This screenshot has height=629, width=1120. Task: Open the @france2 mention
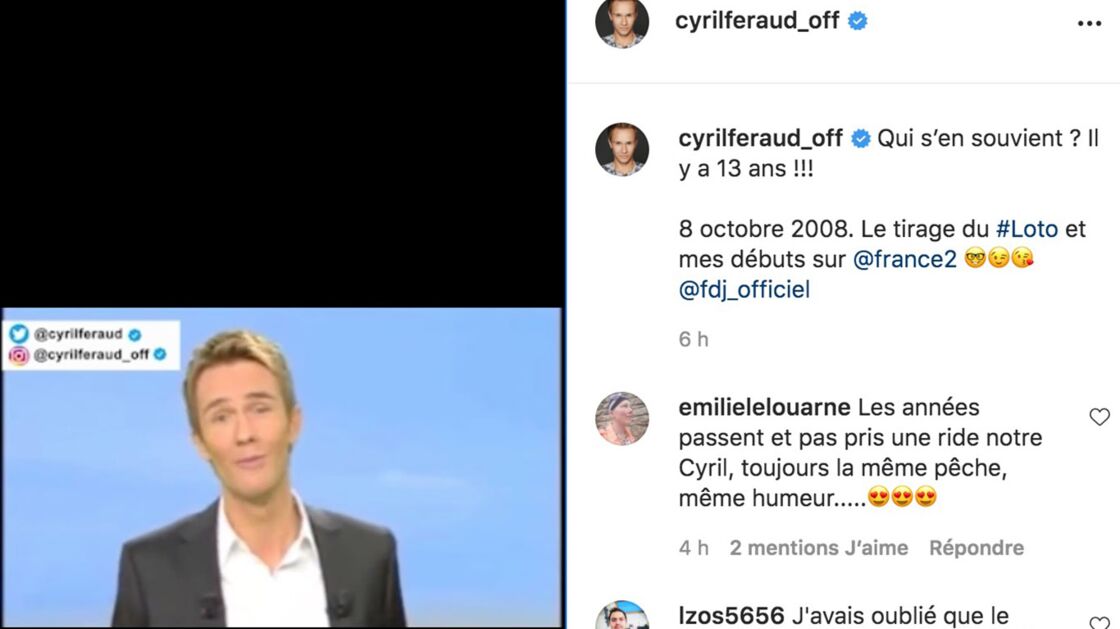coord(904,259)
